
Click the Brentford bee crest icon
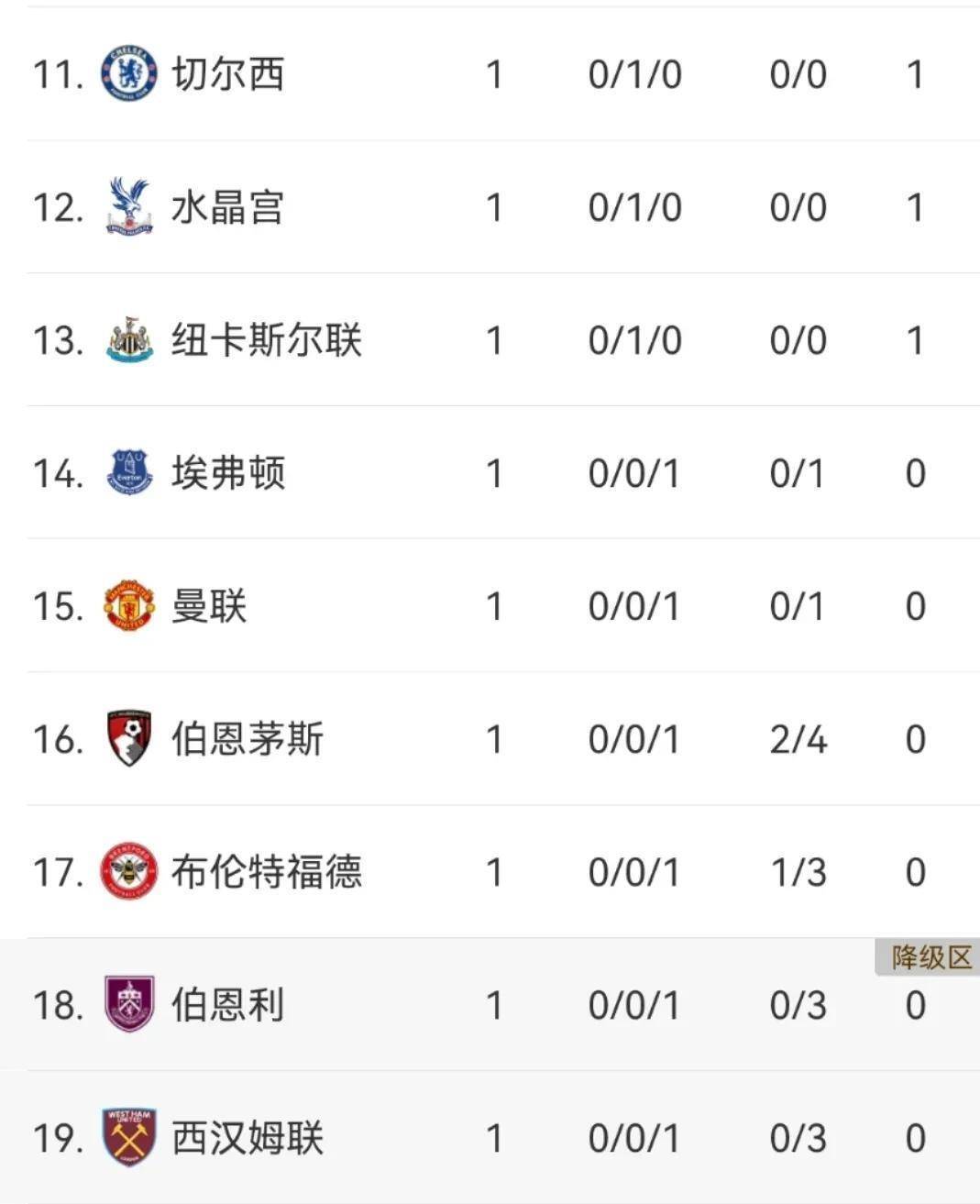click(x=128, y=872)
